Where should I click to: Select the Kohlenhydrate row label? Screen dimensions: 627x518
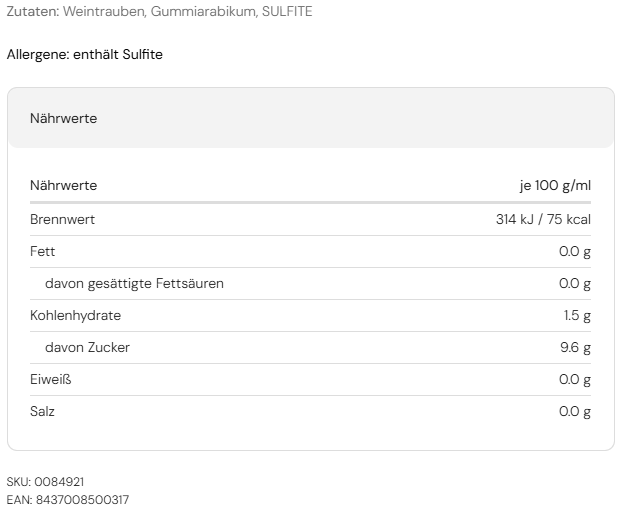click(75, 316)
